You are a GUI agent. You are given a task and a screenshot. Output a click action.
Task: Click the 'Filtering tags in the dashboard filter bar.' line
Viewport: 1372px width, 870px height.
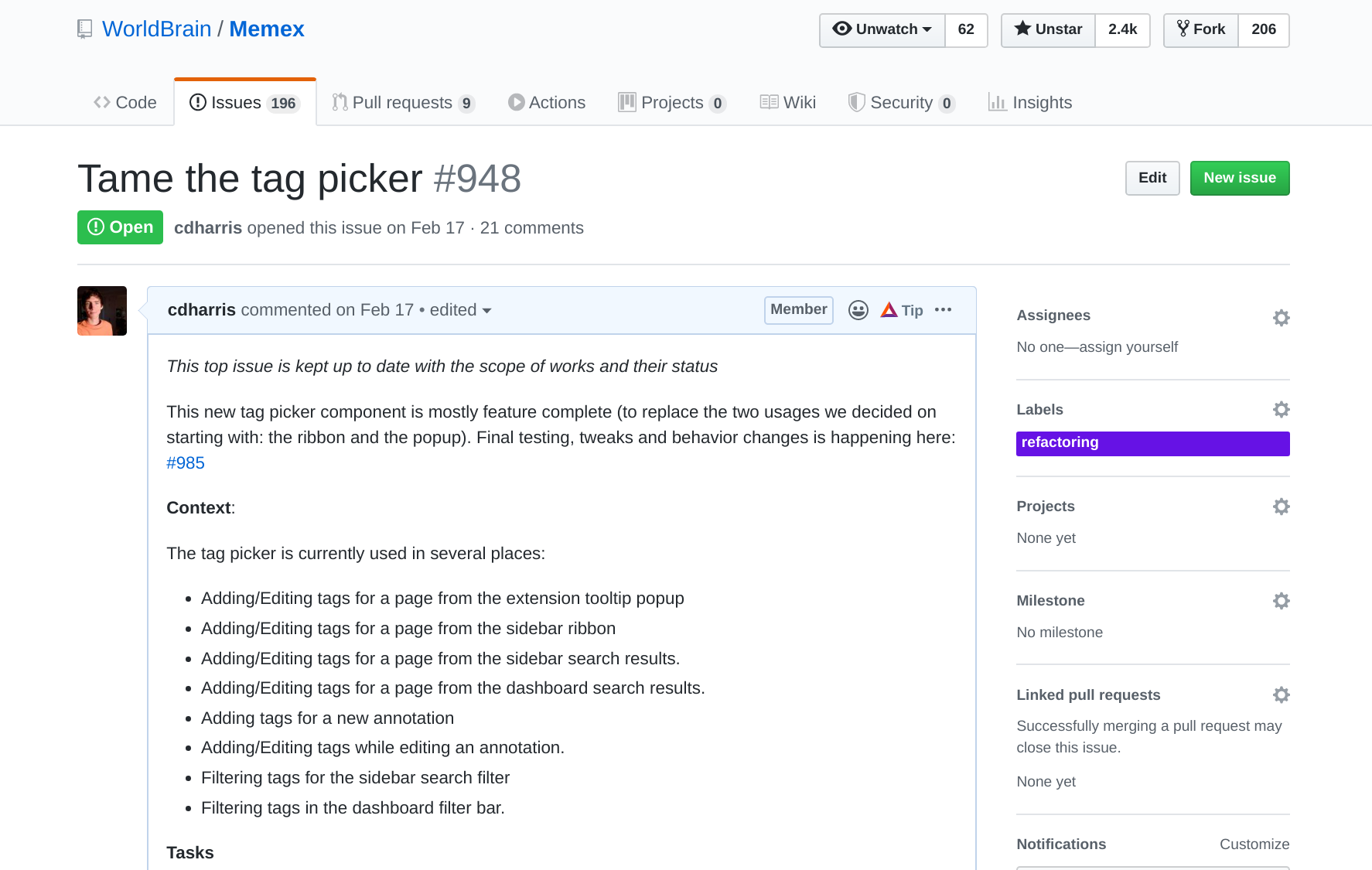tap(353, 808)
